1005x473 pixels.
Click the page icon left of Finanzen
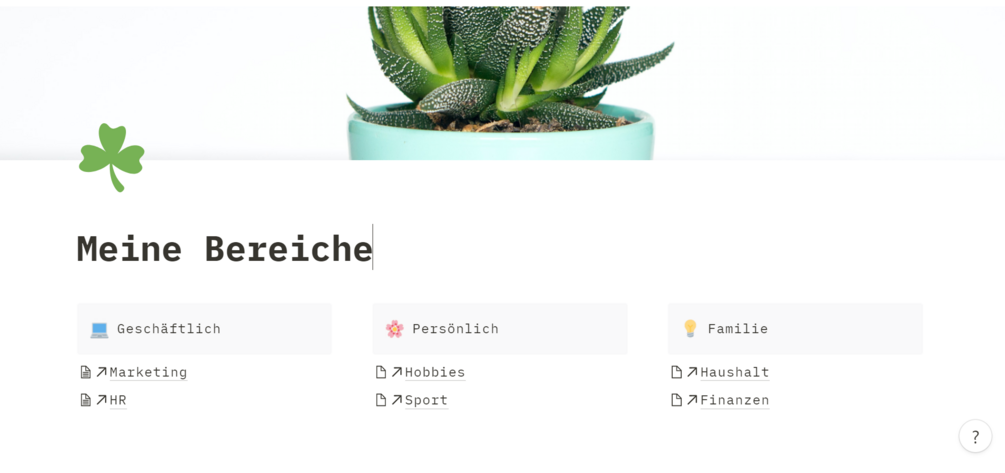[x=677, y=400]
